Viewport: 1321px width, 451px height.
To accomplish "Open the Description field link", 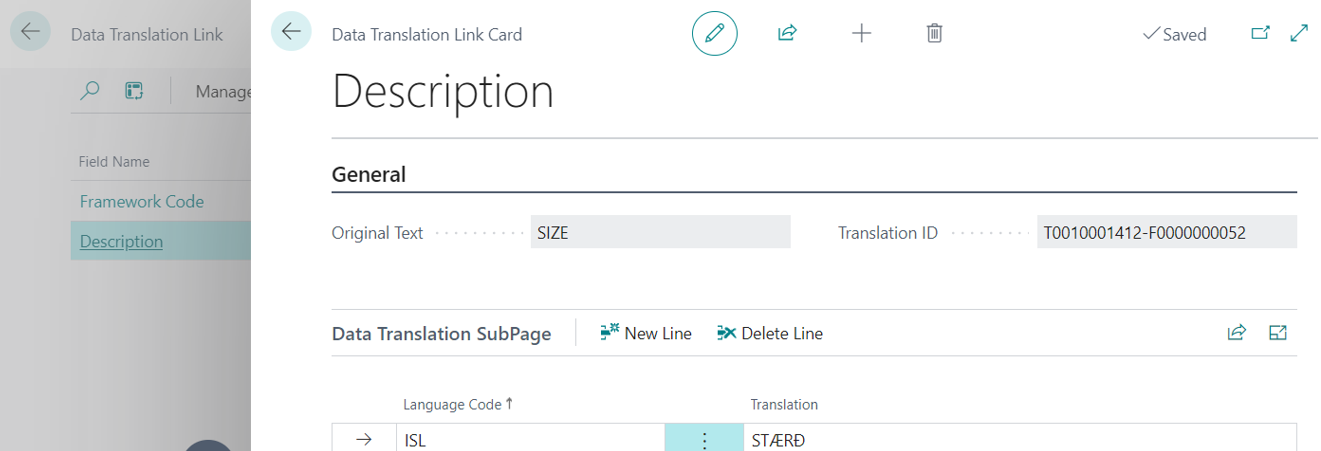I will (x=121, y=241).
